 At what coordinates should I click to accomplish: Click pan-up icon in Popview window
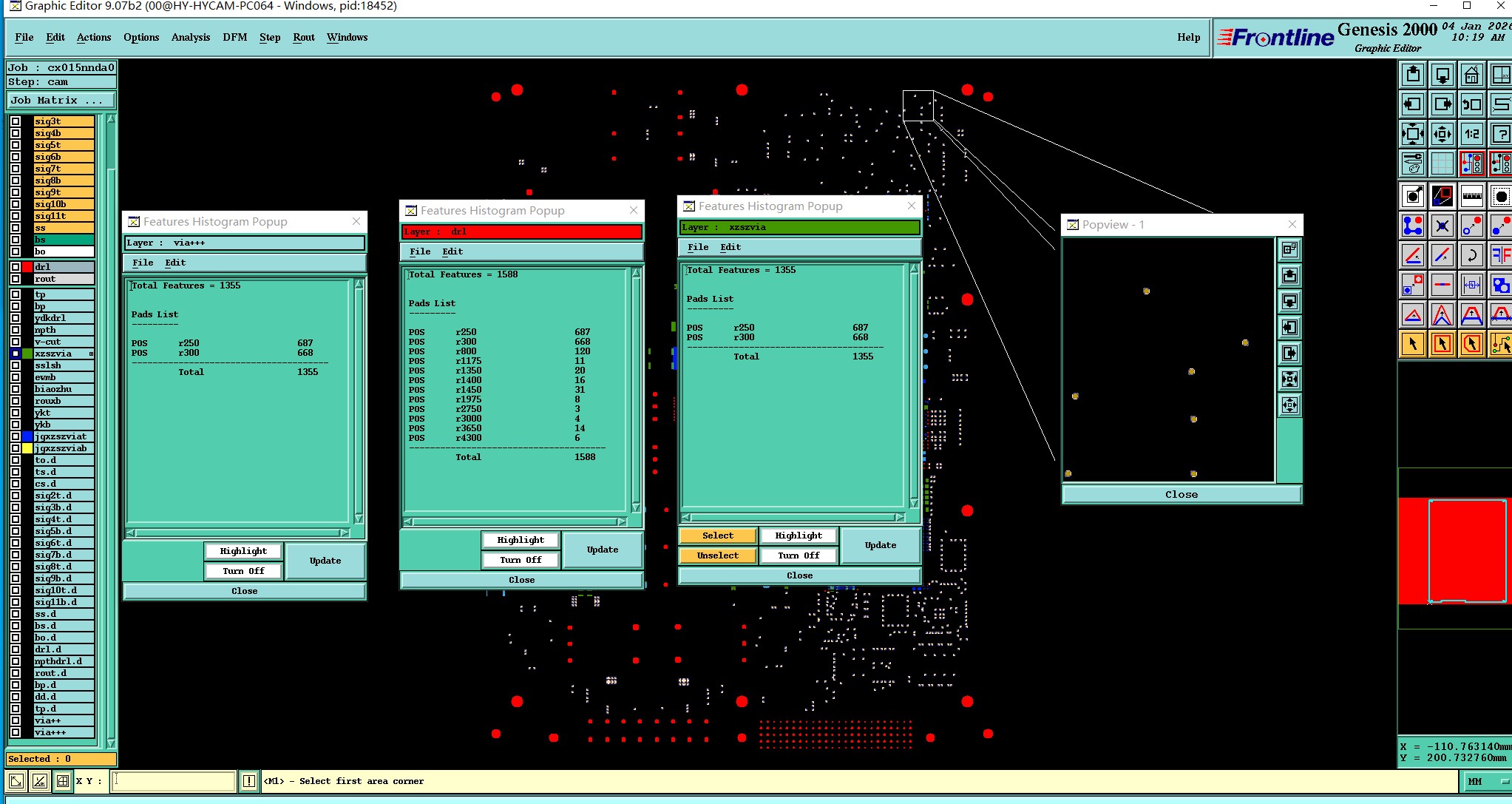(1289, 276)
